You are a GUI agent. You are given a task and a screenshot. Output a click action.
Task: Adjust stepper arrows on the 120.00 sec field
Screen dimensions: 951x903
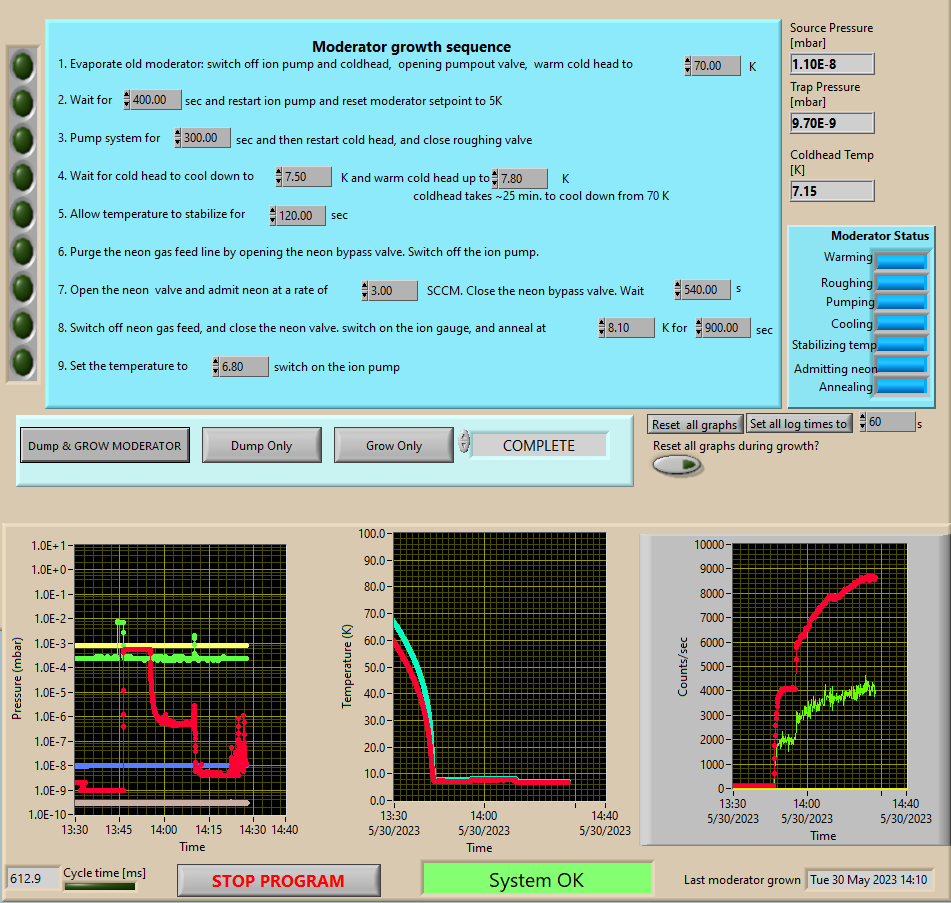273,215
